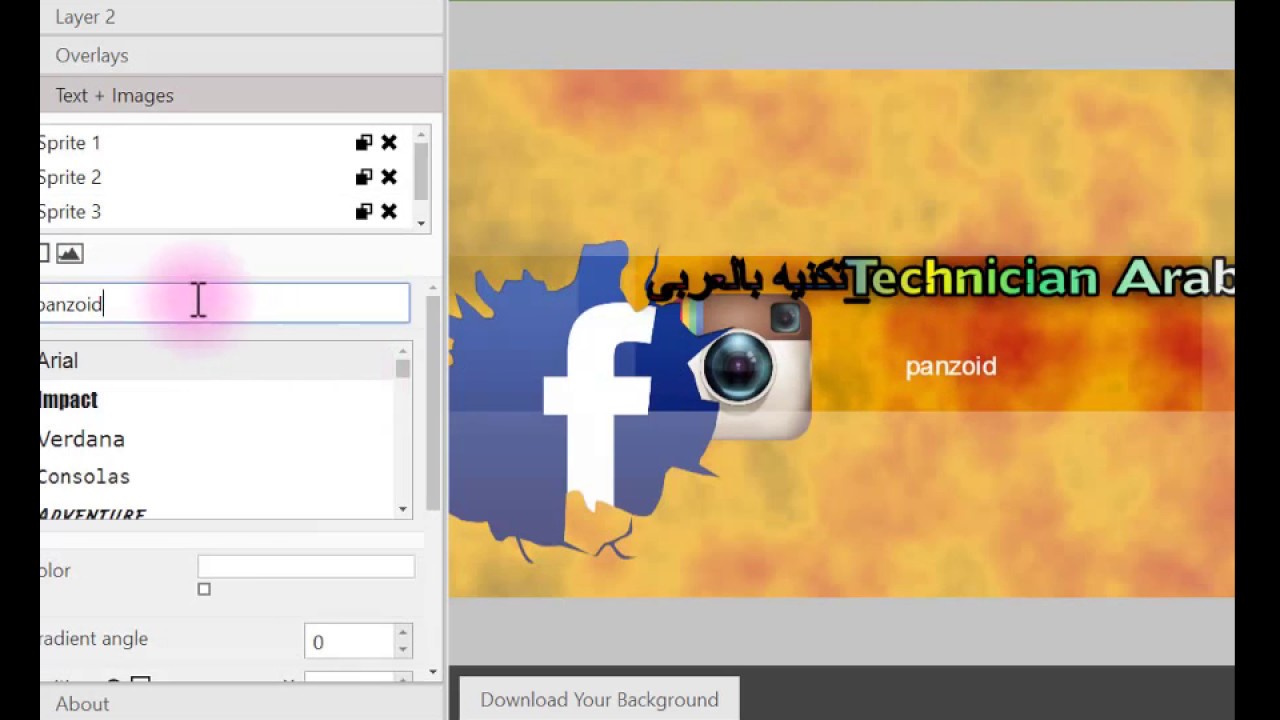
Task: Click the gradient angle number field
Action: tap(349, 642)
